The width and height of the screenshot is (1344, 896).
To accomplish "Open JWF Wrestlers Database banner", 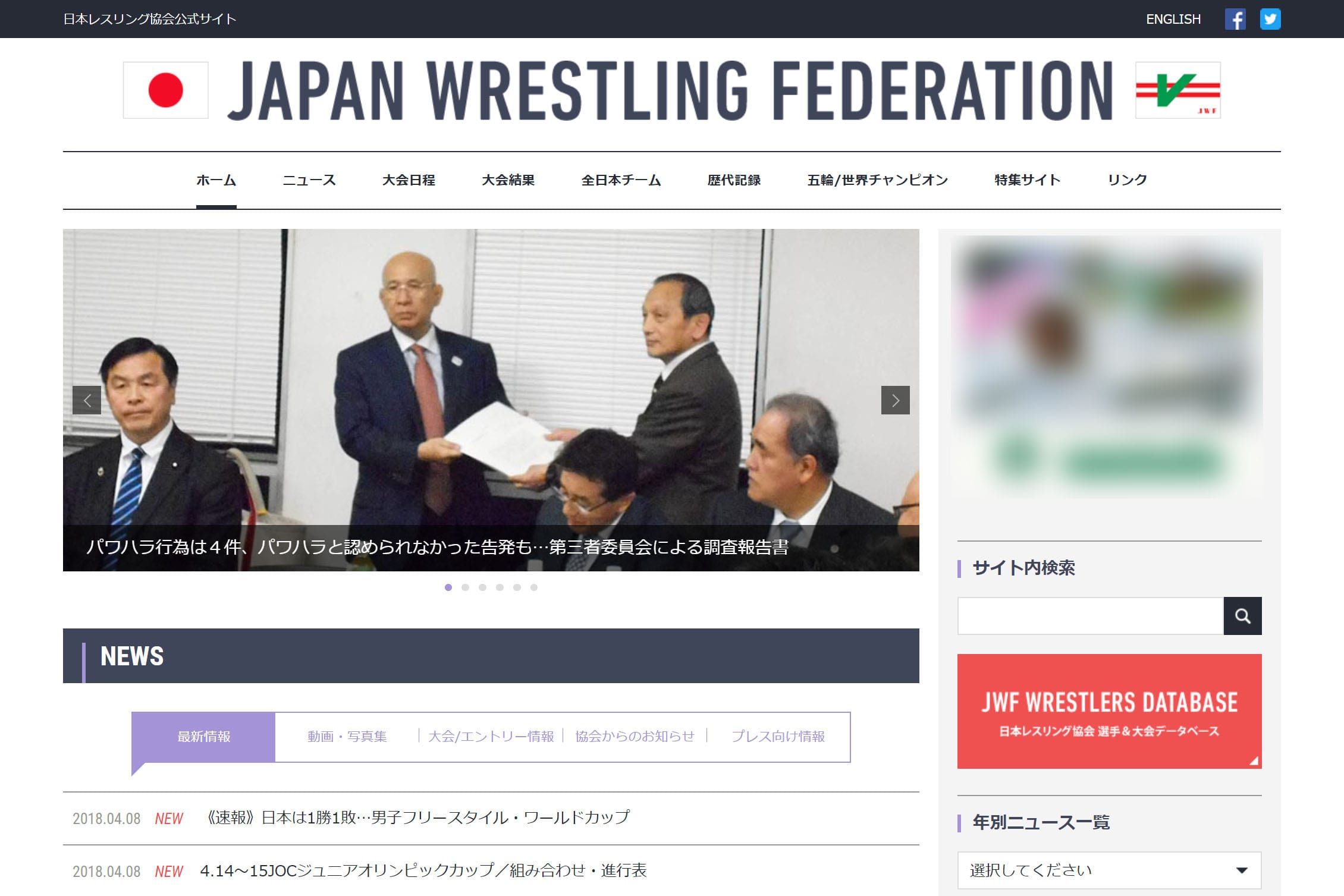I will point(1109,711).
